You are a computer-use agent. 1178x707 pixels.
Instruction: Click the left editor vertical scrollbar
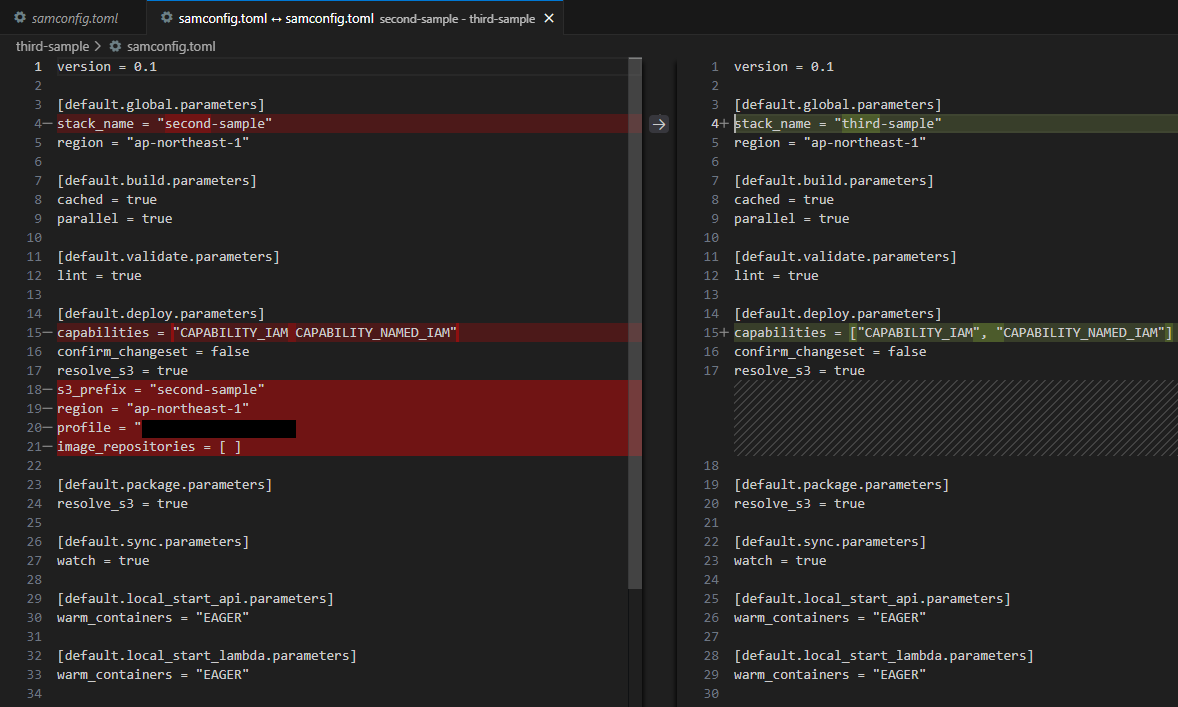coord(635,323)
